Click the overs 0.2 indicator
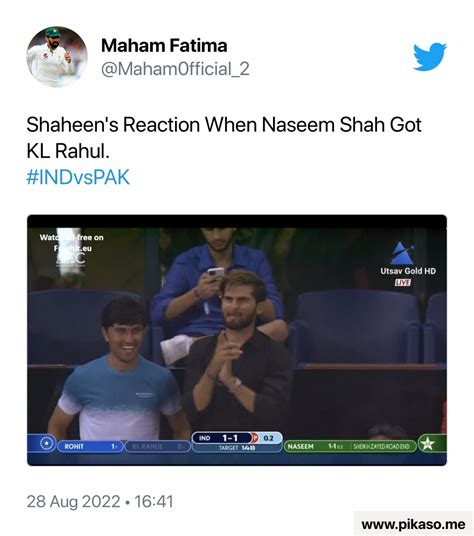 pyautogui.click(x=268, y=438)
